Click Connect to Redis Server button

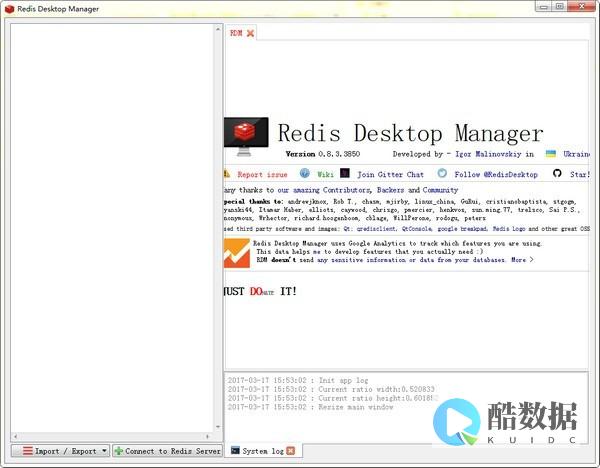pos(168,451)
